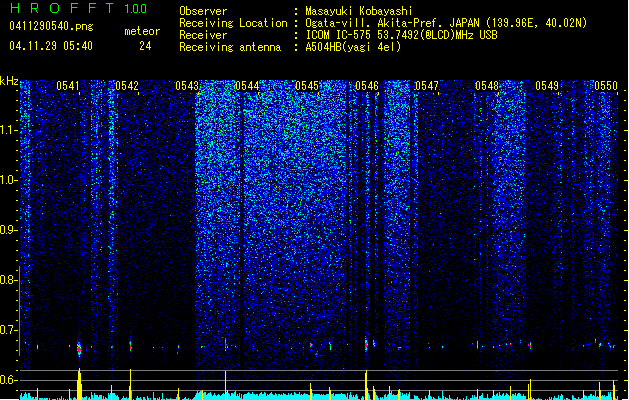Viewport: 629px width, 400px height.
Task: Click the 0543 time marker
Action: [x=187, y=86]
